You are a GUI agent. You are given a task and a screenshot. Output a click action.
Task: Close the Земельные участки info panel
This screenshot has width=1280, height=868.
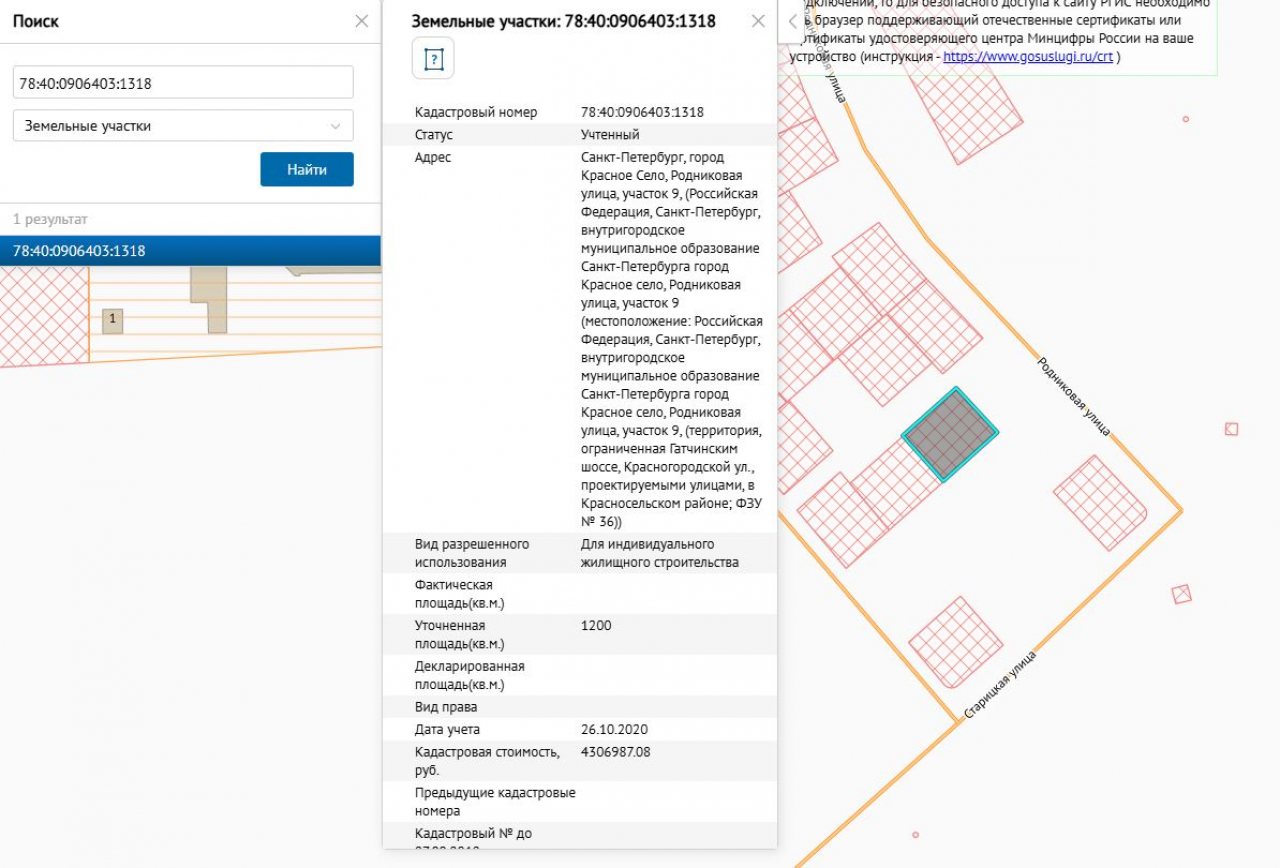pyautogui.click(x=758, y=21)
